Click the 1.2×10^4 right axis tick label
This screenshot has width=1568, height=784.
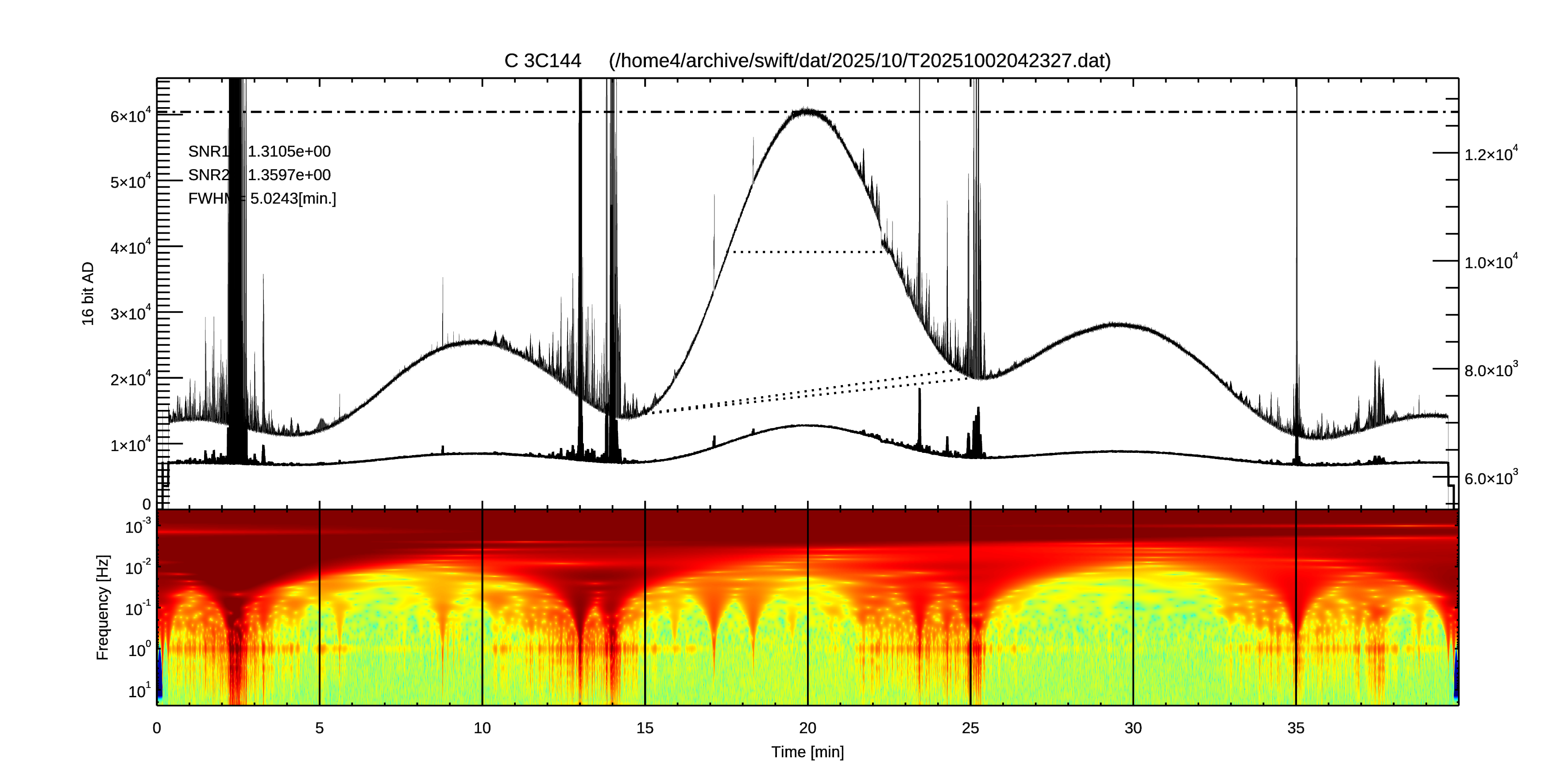[1491, 154]
